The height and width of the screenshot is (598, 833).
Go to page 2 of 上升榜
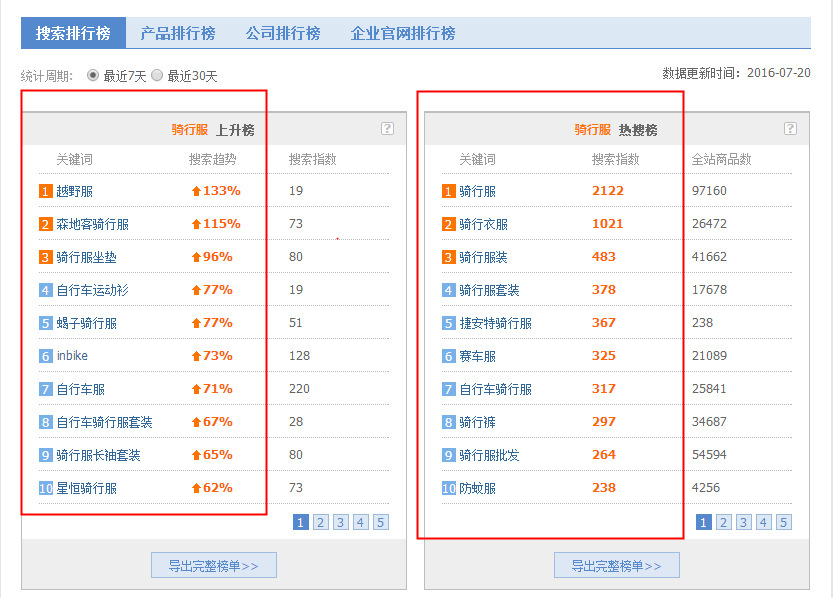pyautogui.click(x=320, y=522)
